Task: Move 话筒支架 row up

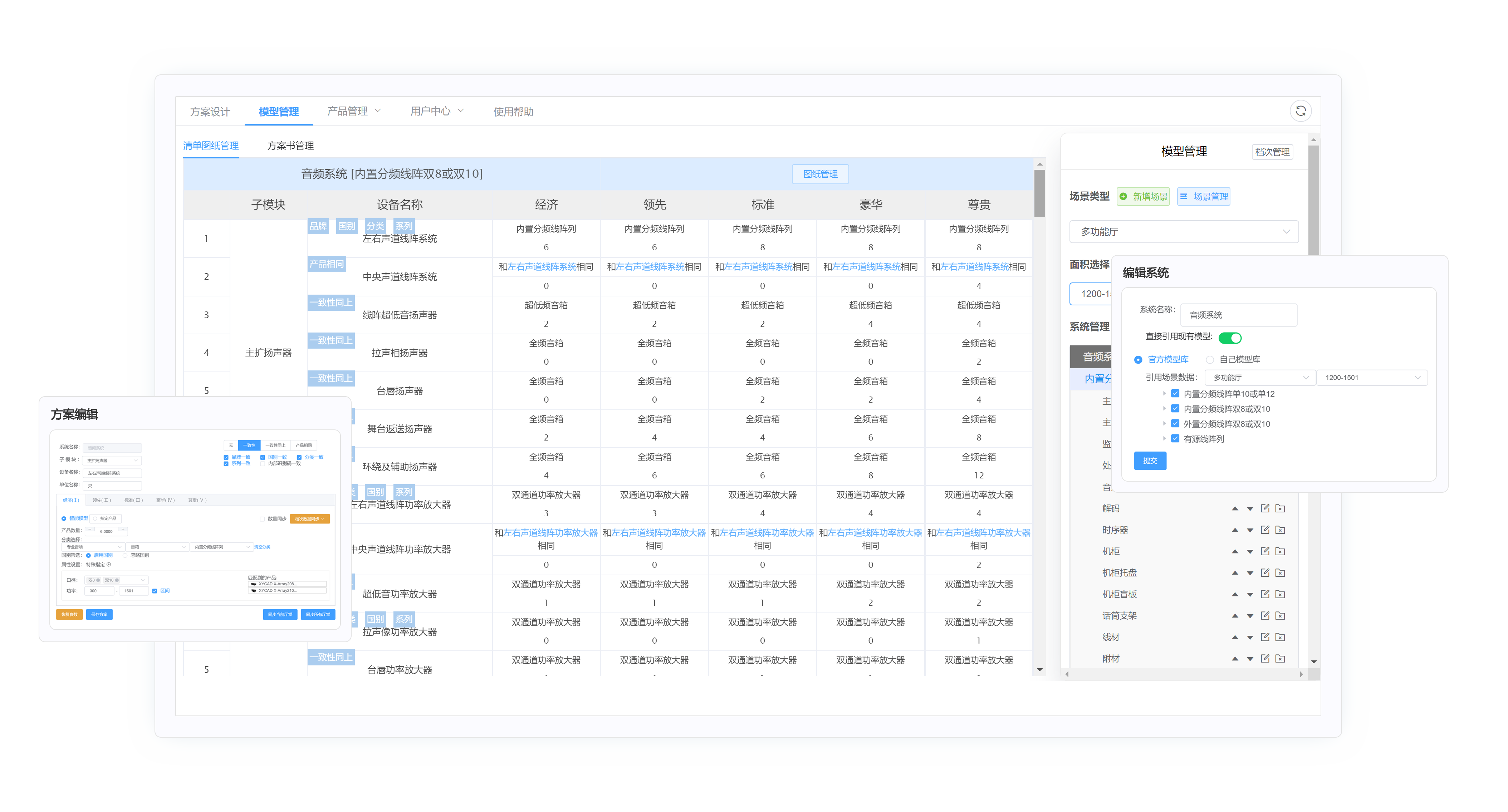Action: (x=1235, y=615)
